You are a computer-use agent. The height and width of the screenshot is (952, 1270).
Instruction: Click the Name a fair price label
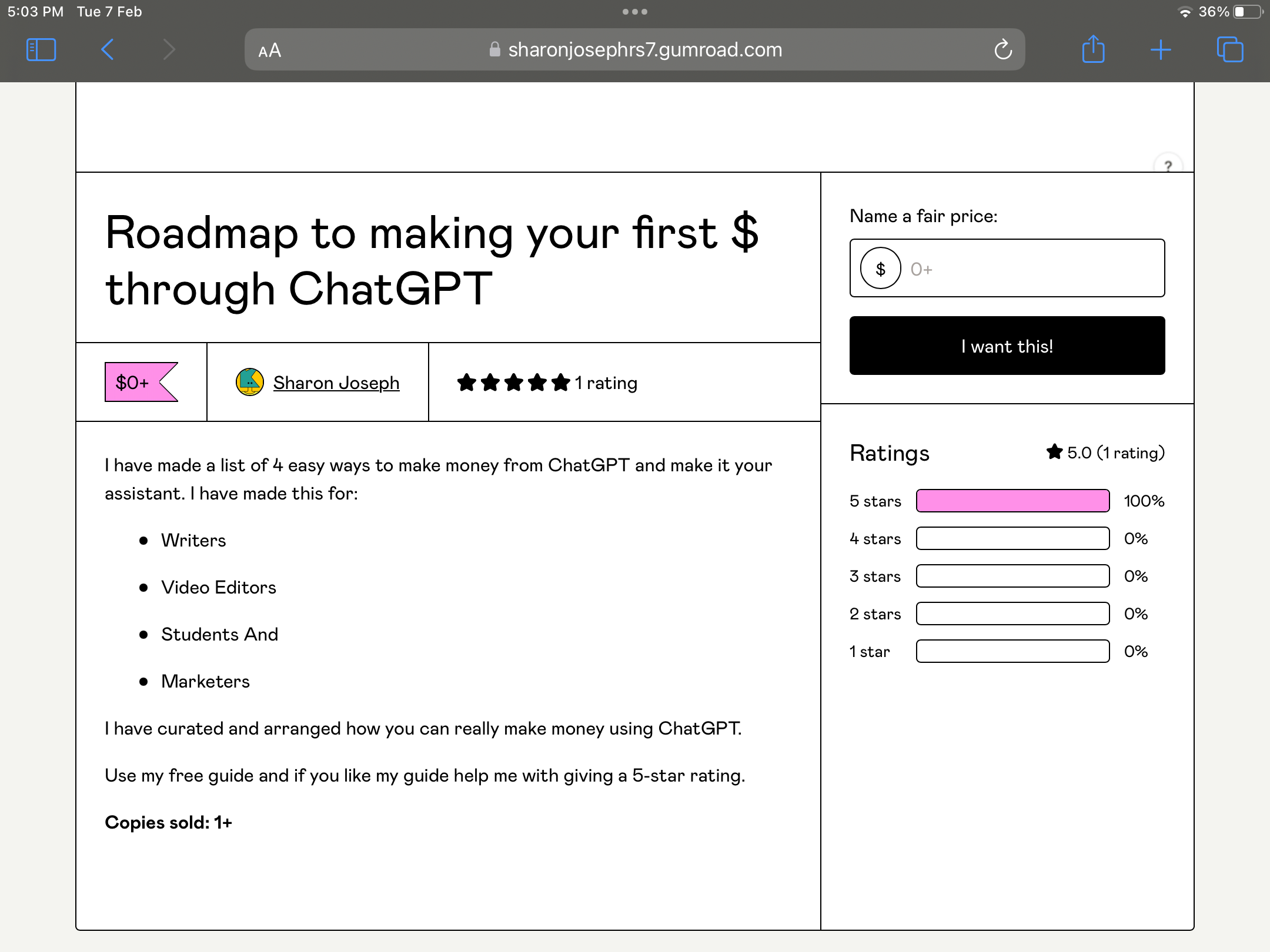coord(924,216)
